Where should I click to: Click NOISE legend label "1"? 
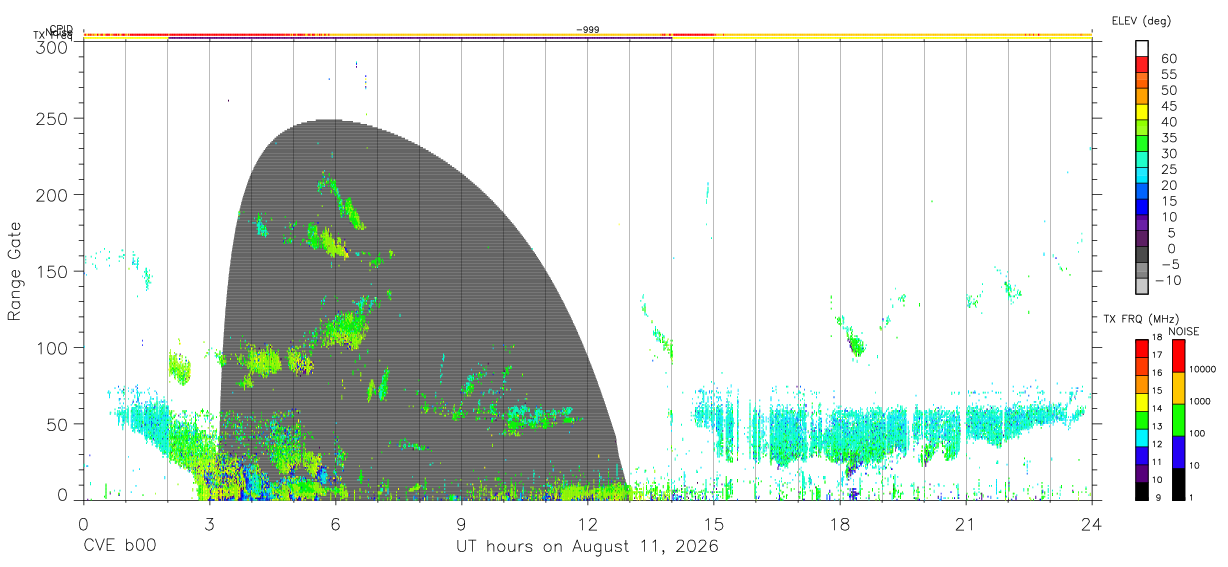pos(1191,498)
